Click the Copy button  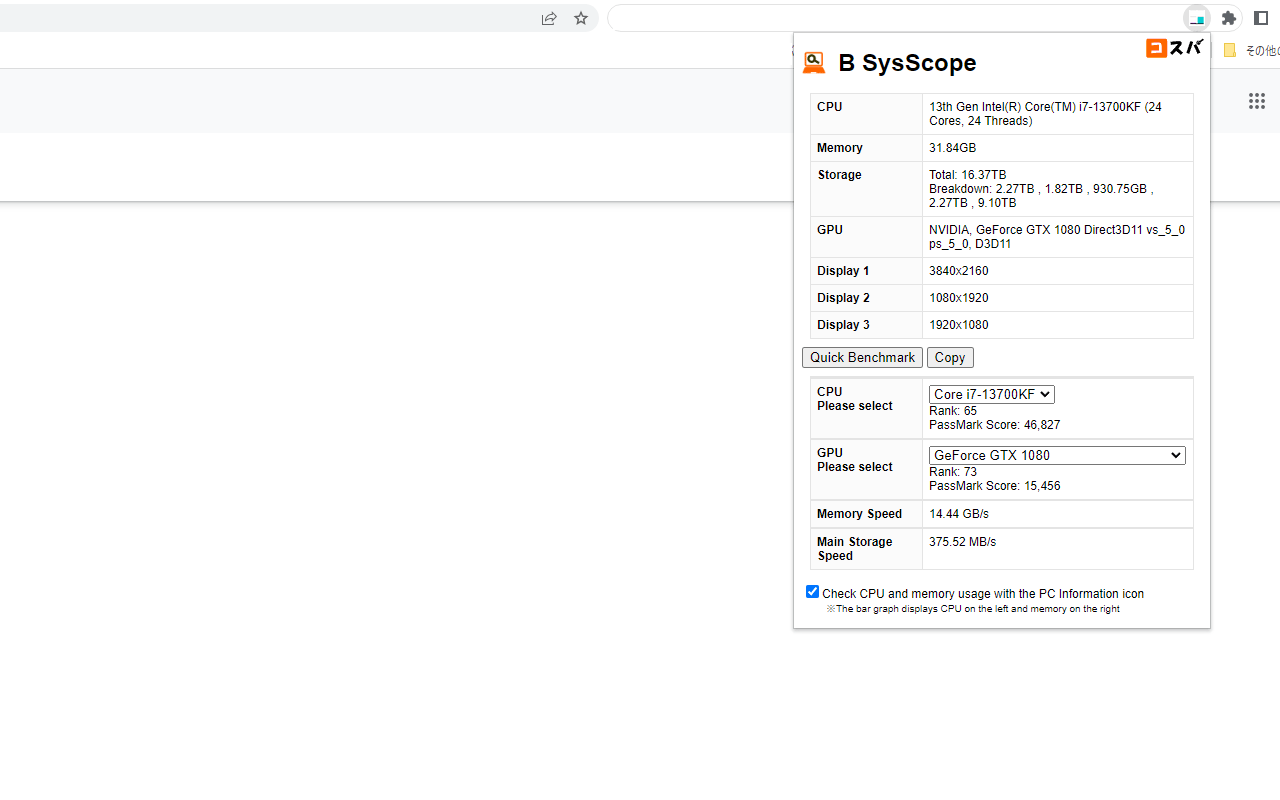pyautogui.click(x=950, y=357)
